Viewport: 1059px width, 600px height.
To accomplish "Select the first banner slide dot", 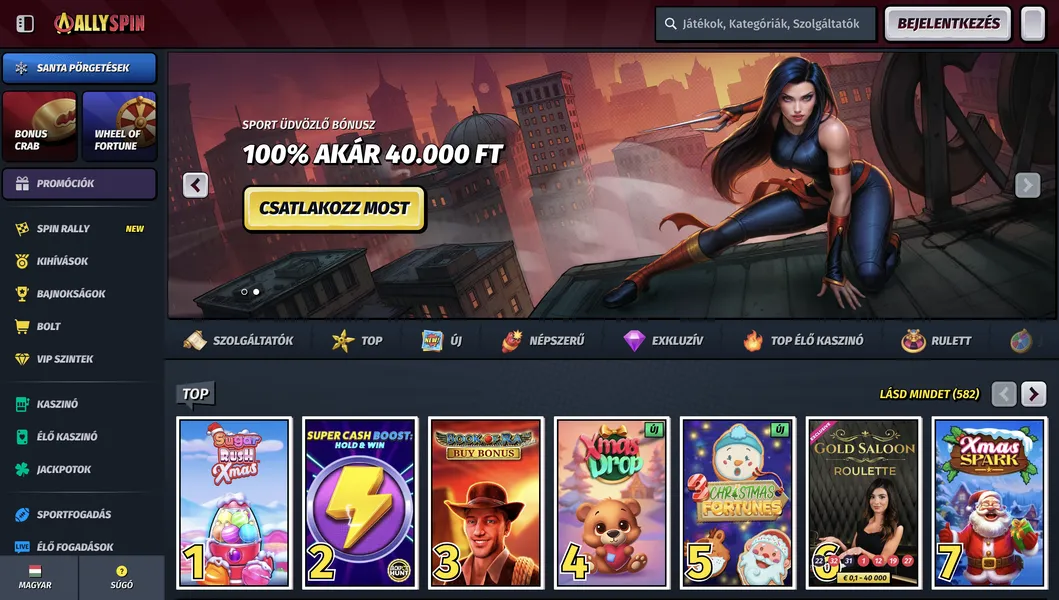I will click(x=244, y=292).
